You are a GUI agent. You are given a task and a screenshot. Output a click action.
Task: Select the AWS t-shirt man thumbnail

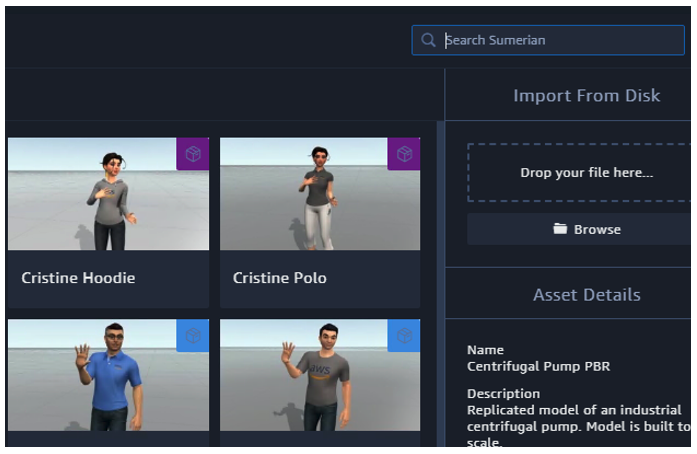[320, 375]
